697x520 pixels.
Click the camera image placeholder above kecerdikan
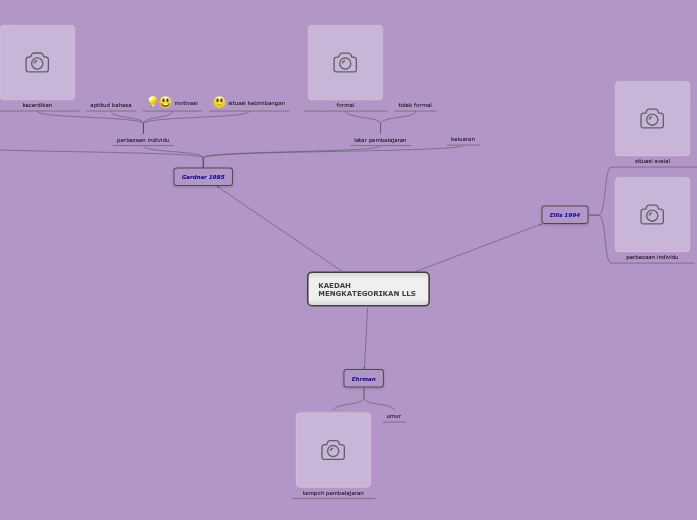(37, 62)
